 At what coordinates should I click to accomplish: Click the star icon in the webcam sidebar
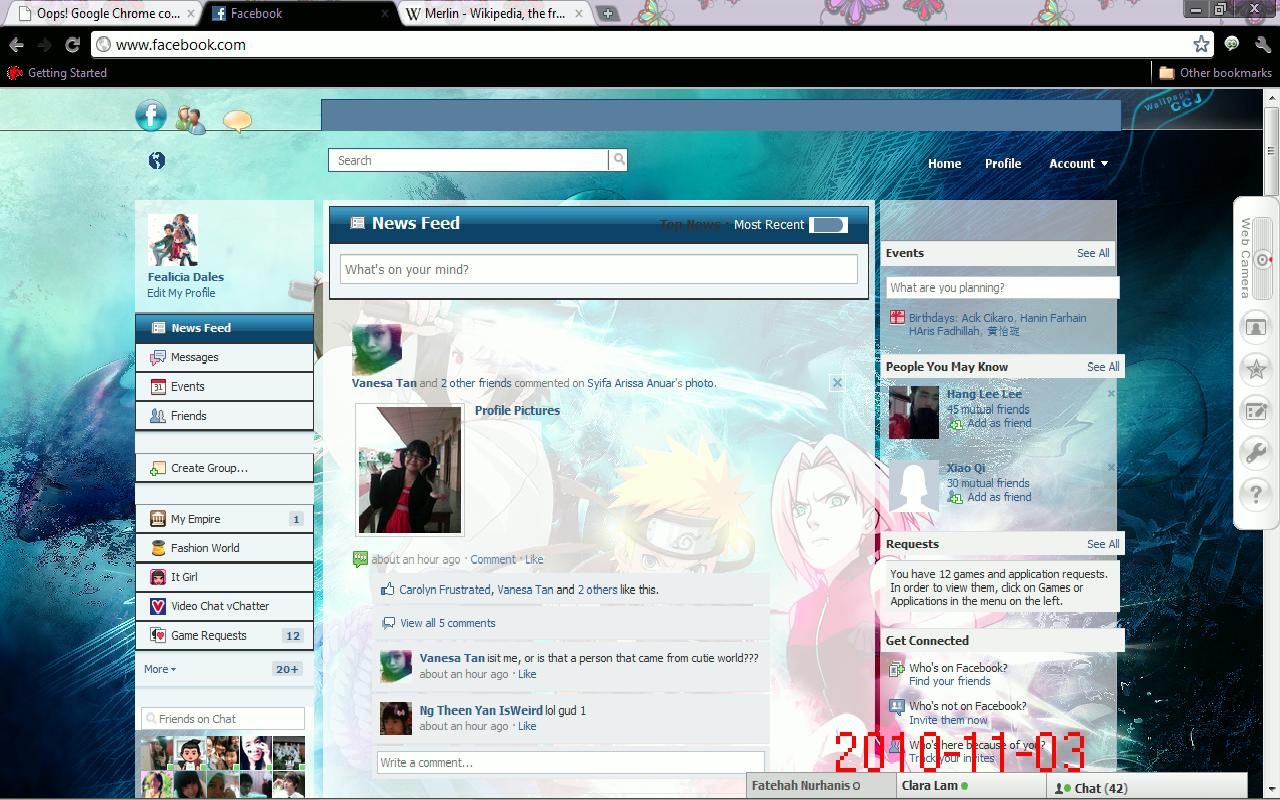coord(1255,369)
